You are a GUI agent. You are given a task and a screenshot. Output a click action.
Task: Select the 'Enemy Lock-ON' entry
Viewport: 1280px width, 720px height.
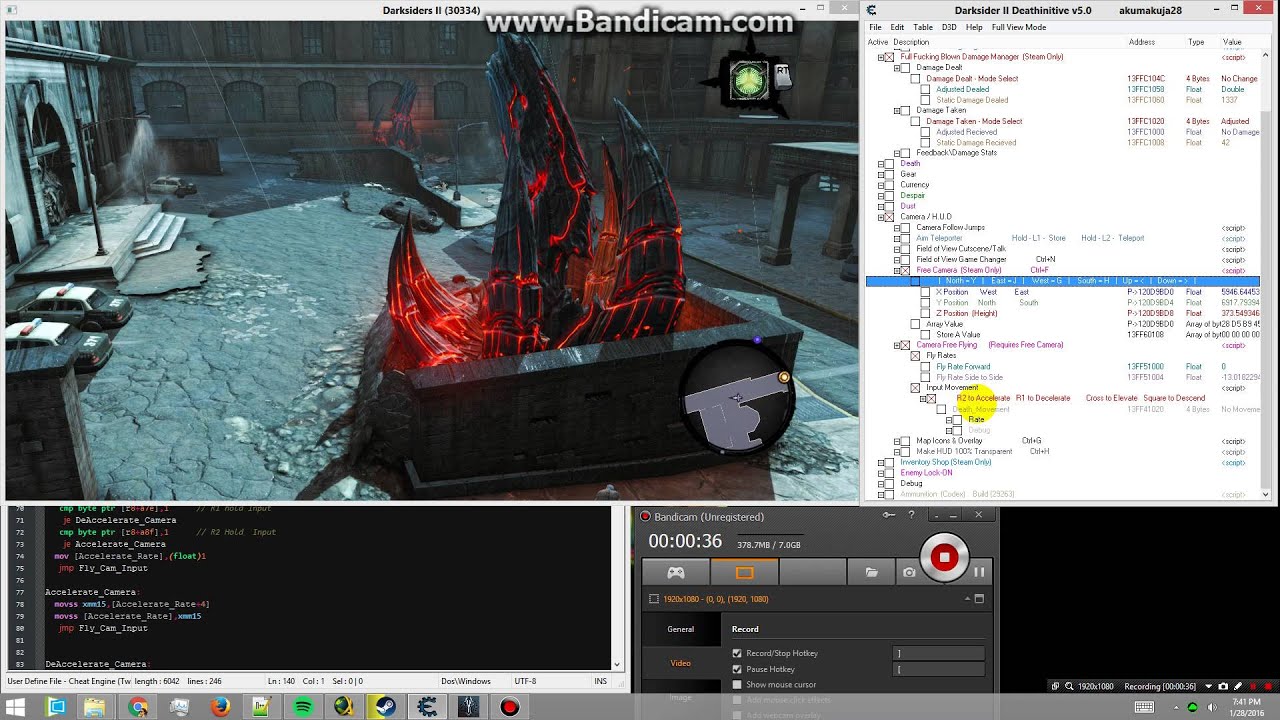pos(926,473)
